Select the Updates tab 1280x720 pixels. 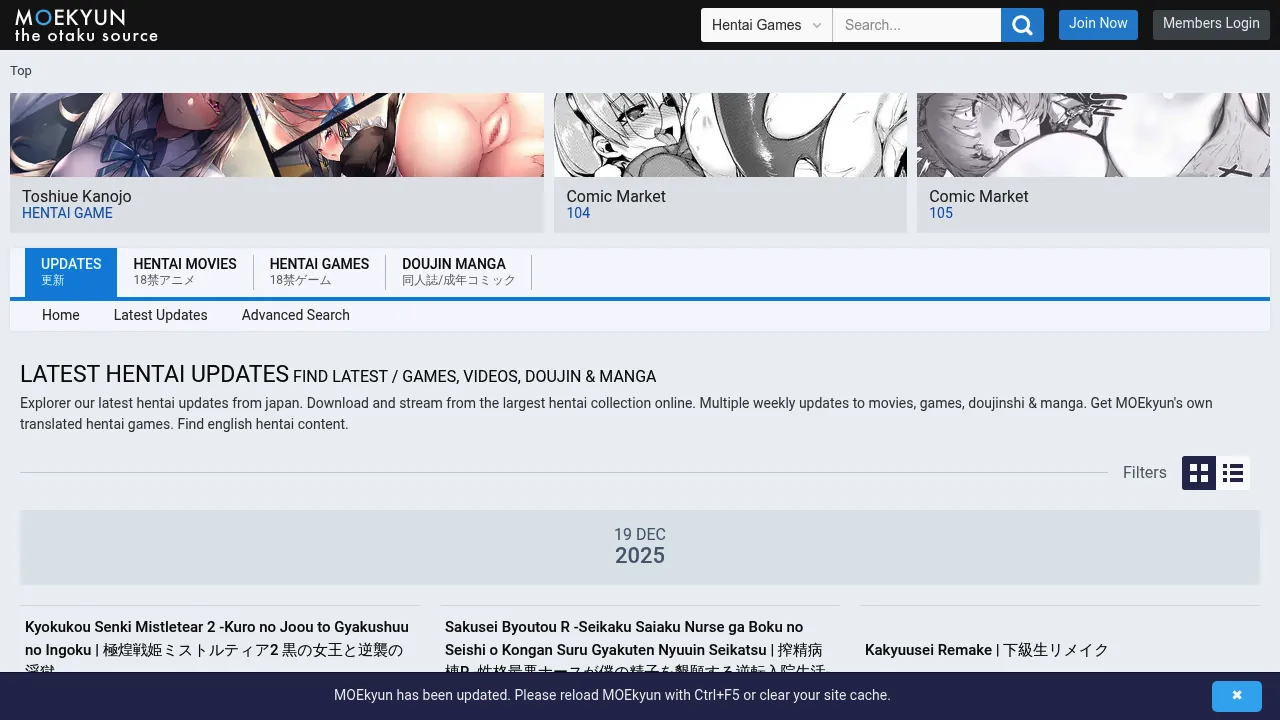pyautogui.click(x=71, y=272)
